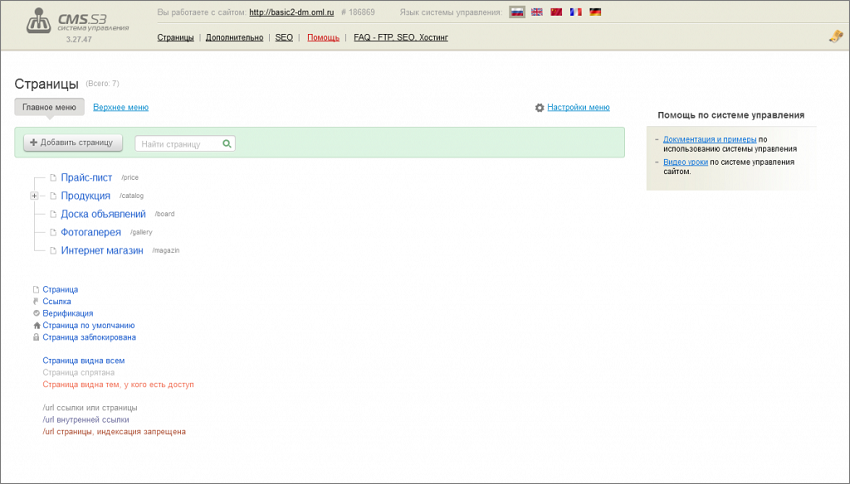Click the legend icon for Ссылка
The image size is (850, 484).
click(x=36, y=301)
